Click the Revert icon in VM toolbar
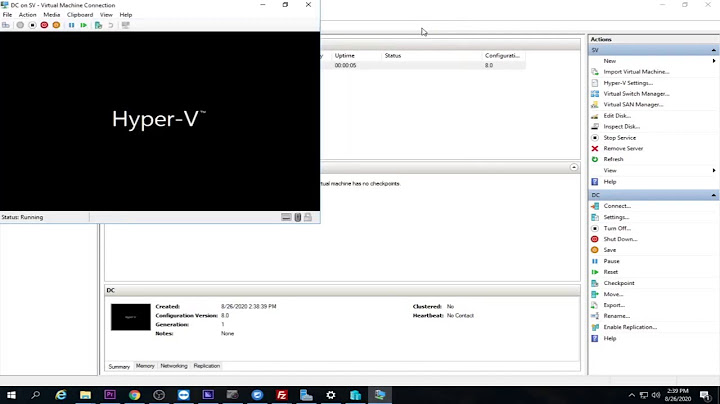 pyautogui.click(x=111, y=25)
